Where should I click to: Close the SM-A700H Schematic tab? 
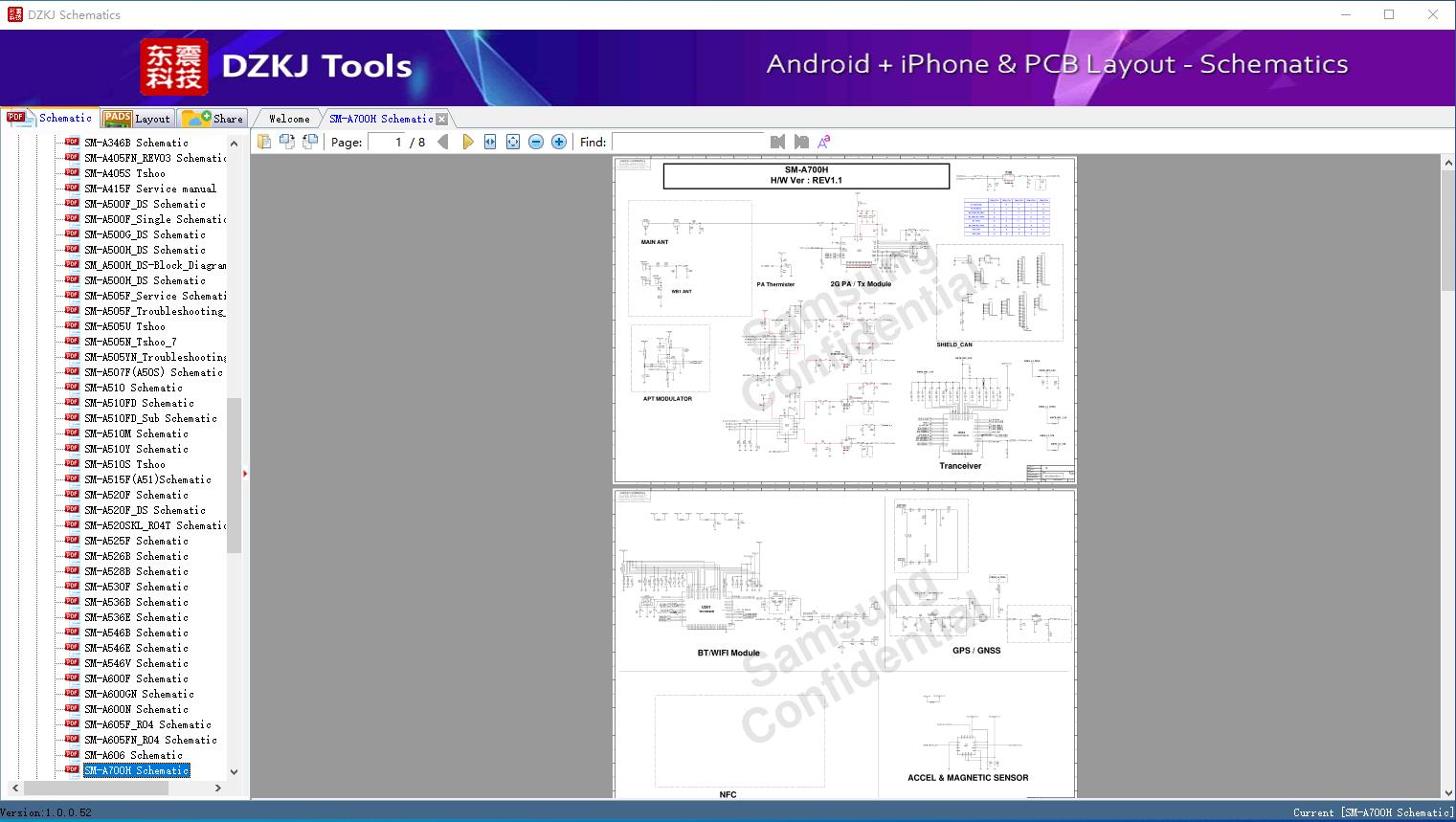(x=441, y=120)
